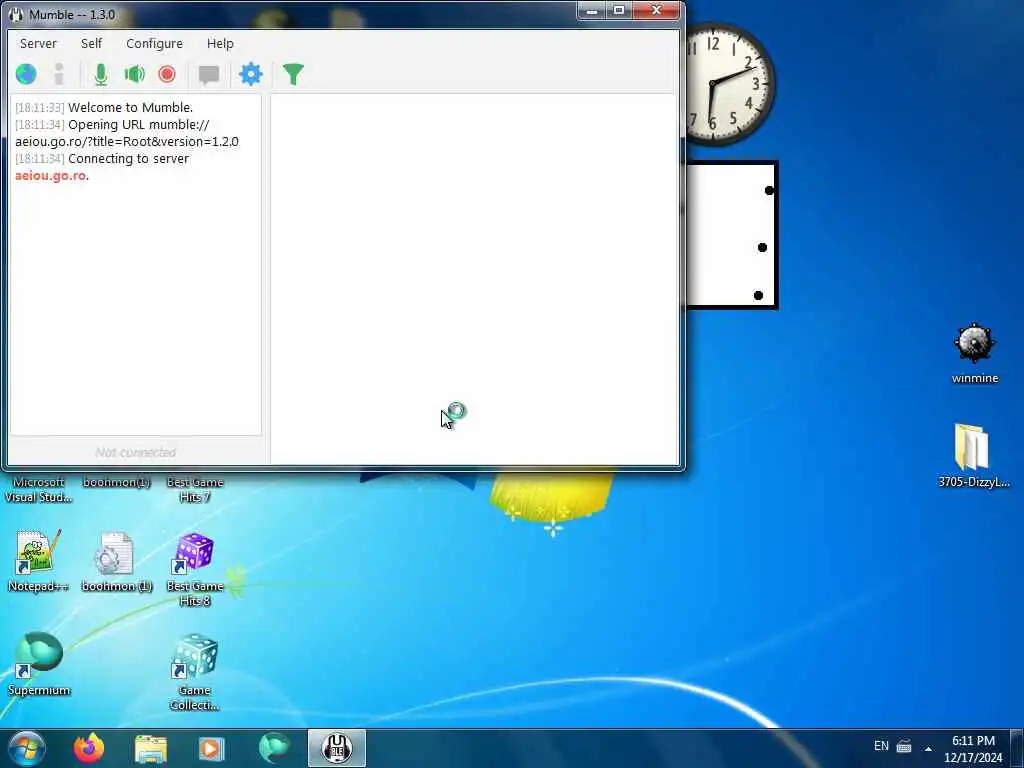This screenshot has width=1024, height=768.
Task: Open the Self menu
Action: (91, 44)
